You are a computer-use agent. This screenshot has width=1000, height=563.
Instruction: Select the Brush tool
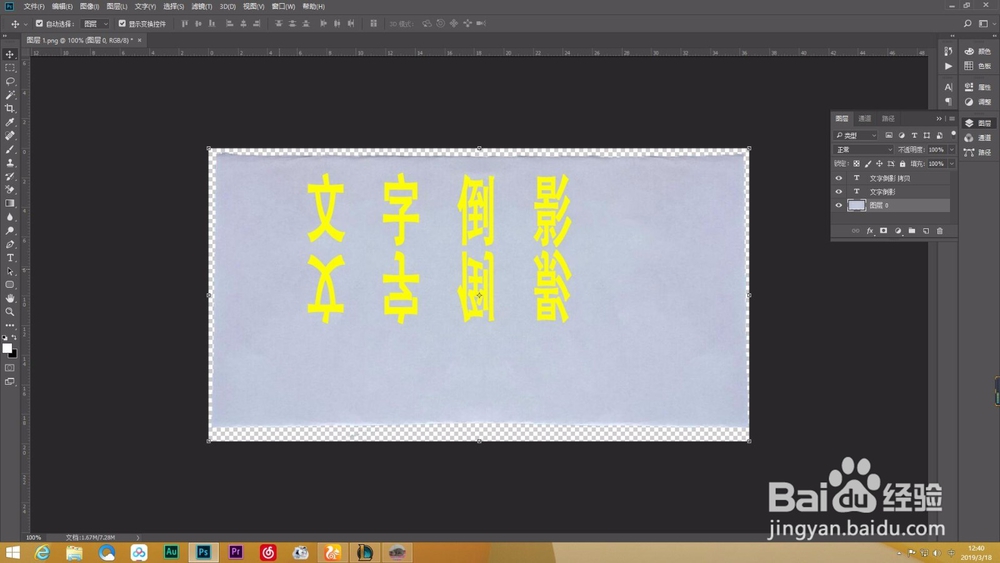[x=10, y=149]
